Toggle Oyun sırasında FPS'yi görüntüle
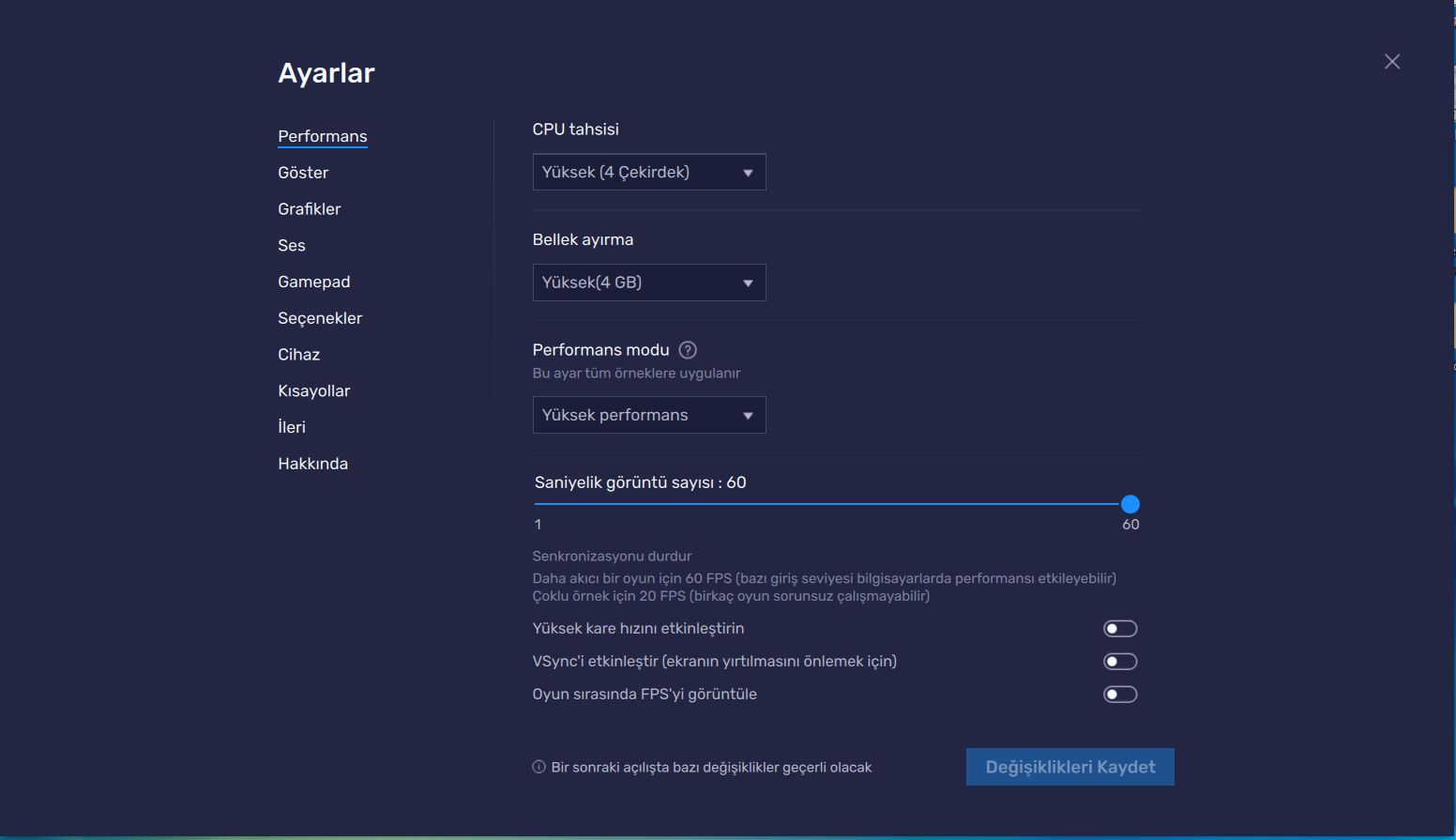Image resolution: width=1456 pixels, height=840 pixels. [1120, 695]
